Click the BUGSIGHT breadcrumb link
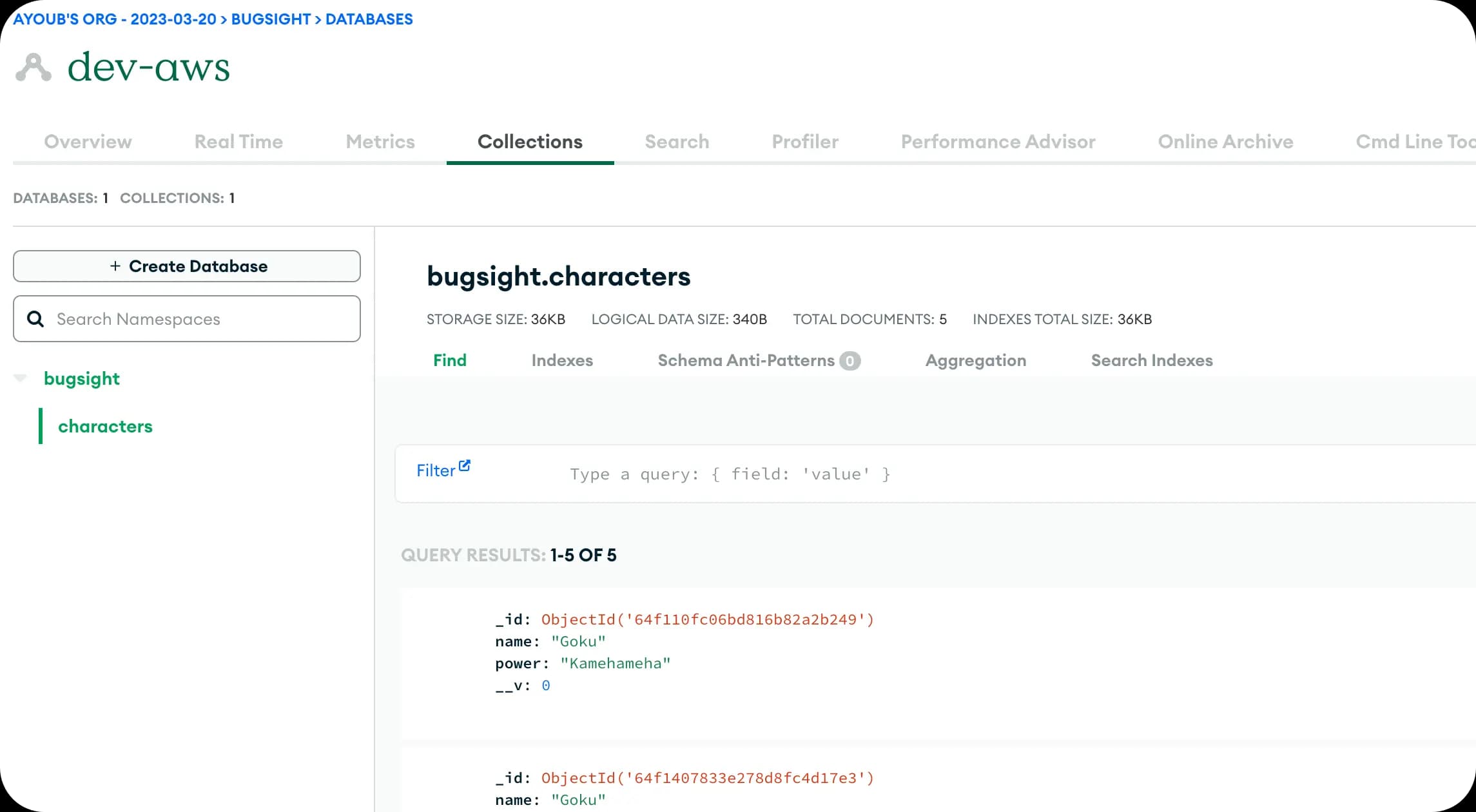This screenshot has height=812, width=1476. (x=271, y=19)
